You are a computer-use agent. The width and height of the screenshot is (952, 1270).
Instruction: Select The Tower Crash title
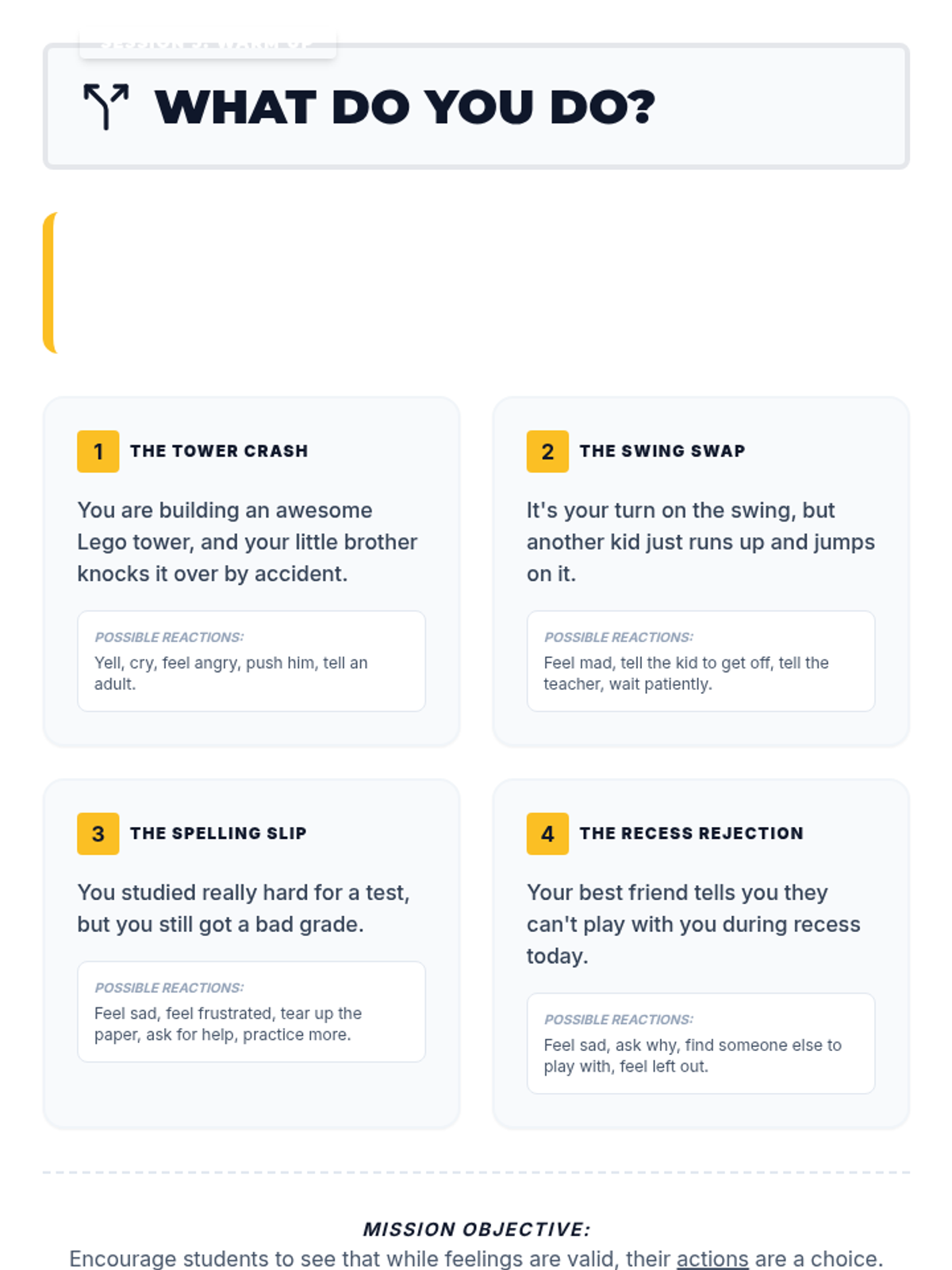pyautogui.click(x=219, y=451)
